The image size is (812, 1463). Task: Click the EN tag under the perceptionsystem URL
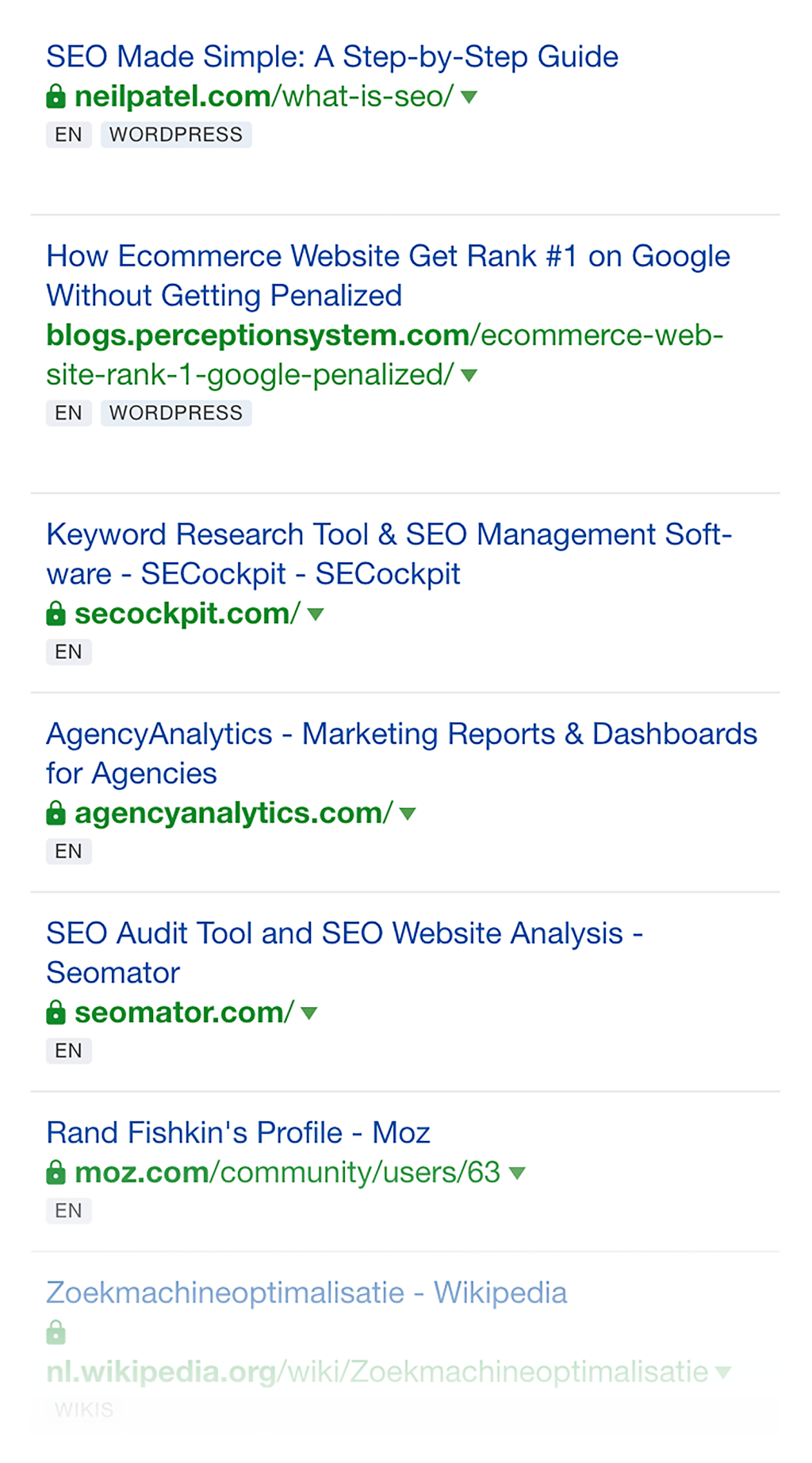(x=68, y=413)
